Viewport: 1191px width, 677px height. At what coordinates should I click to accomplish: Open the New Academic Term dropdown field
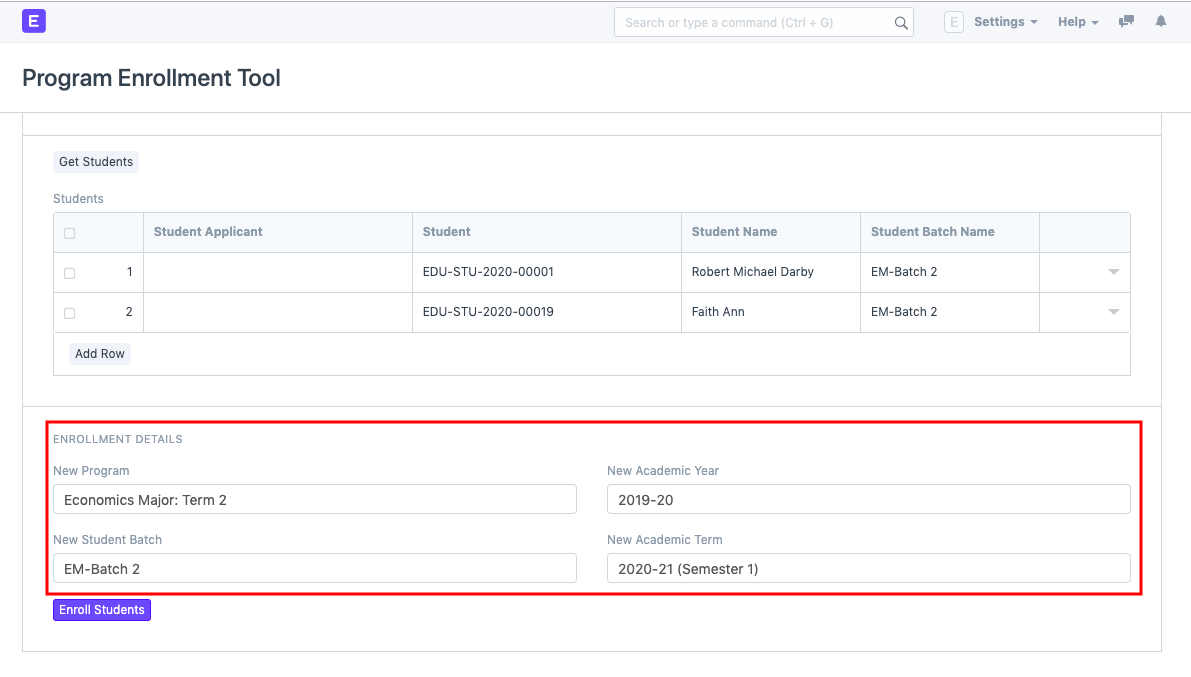[x=868, y=568]
